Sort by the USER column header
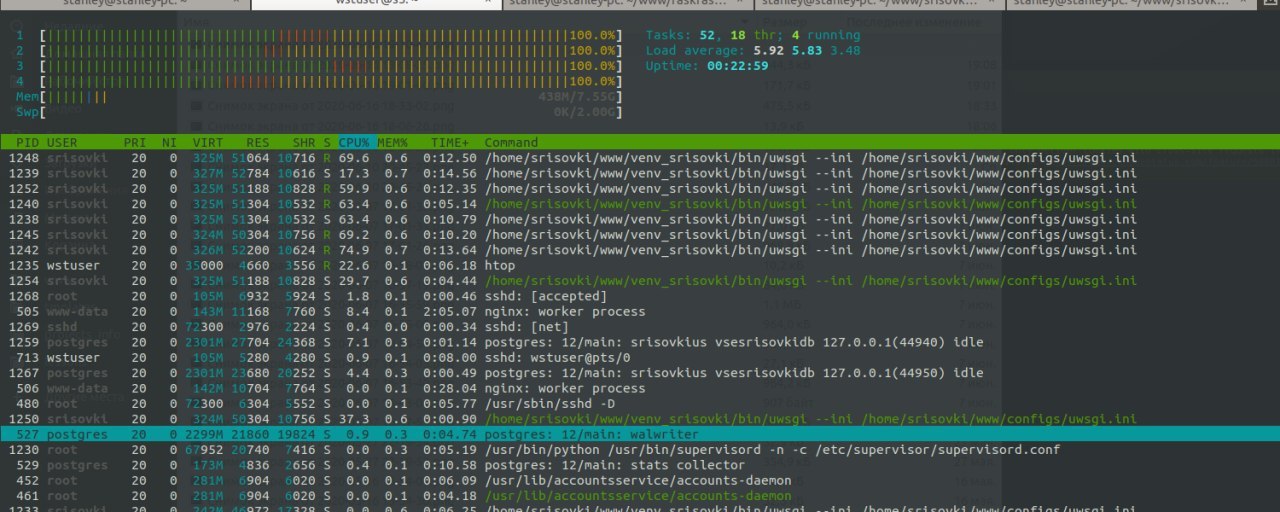Viewport: 1280px width, 512px height. [x=62, y=142]
